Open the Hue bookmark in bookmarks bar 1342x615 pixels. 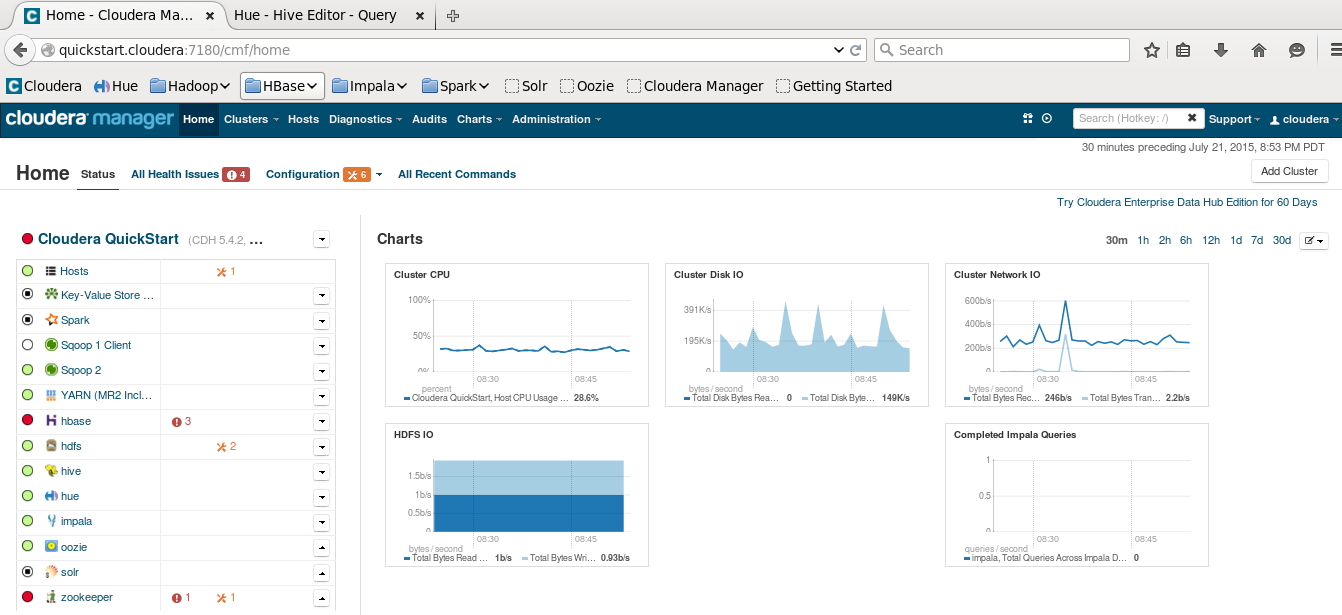tap(116, 86)
